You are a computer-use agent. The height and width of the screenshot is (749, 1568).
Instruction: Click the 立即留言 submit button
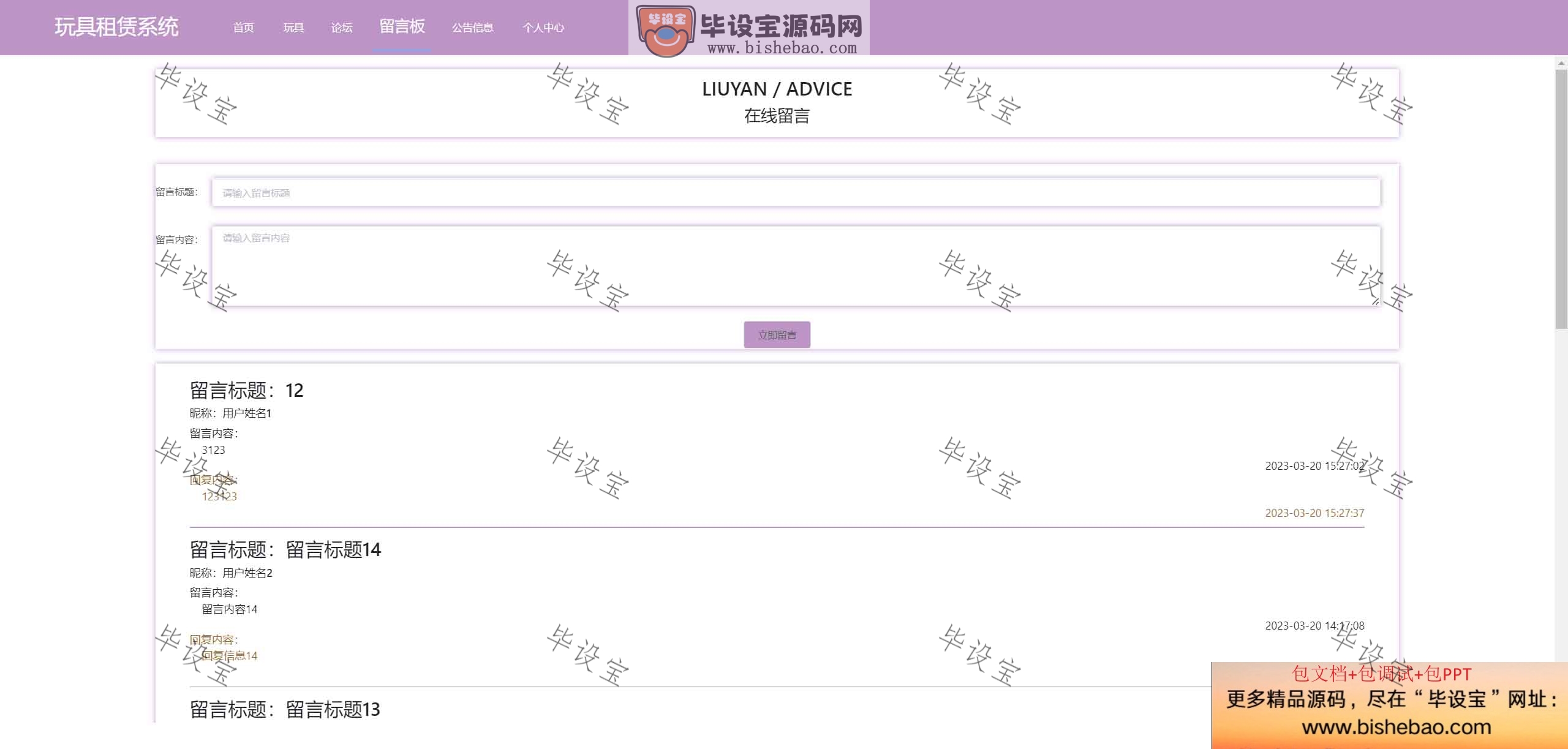pos(777,335)
